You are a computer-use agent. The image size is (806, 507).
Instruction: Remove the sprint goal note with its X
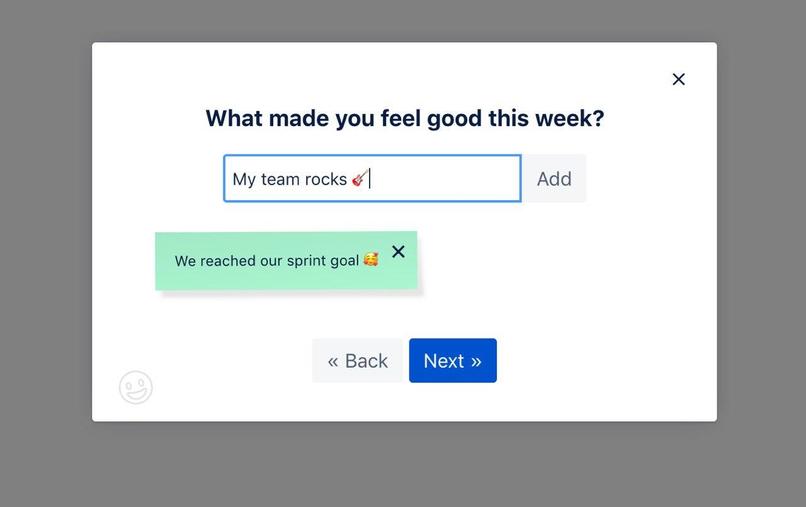pos(398,251)
